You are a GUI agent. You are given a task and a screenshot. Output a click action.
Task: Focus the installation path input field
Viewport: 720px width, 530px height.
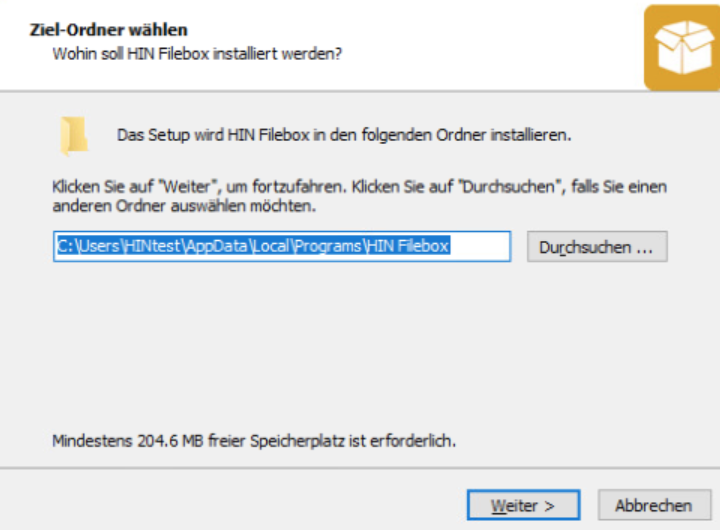point(282,247)
